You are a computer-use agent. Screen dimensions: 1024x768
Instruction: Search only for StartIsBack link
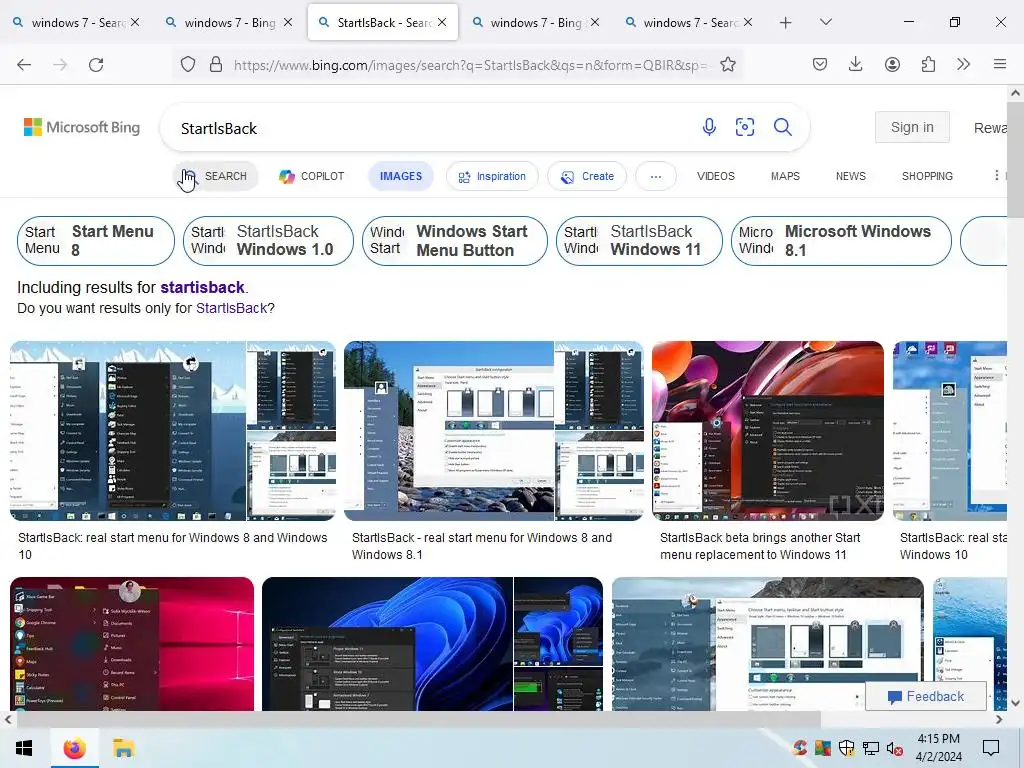pos(232,308)
